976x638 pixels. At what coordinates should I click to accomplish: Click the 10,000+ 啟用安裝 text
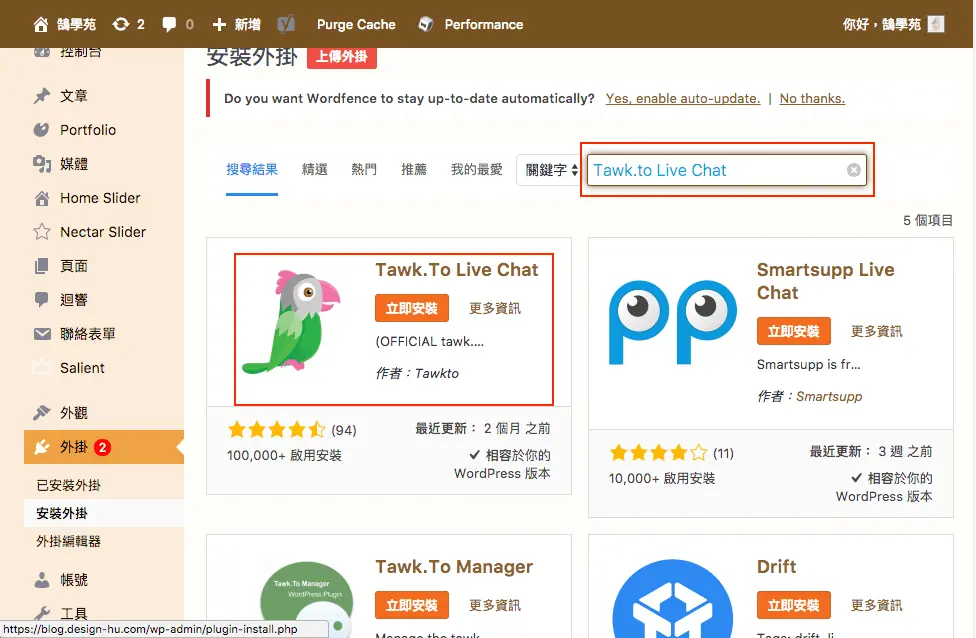(662, 479)
